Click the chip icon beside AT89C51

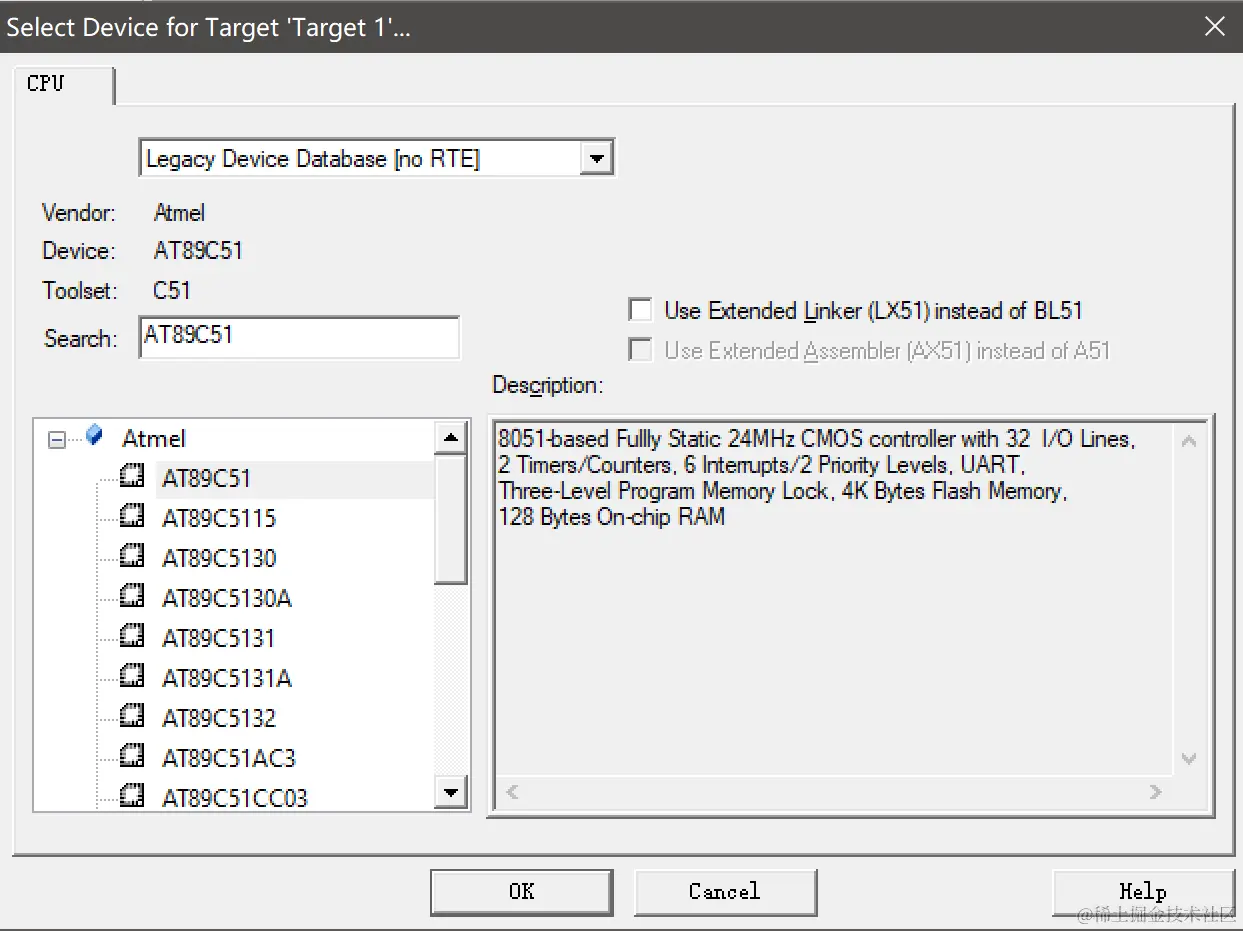132,477
